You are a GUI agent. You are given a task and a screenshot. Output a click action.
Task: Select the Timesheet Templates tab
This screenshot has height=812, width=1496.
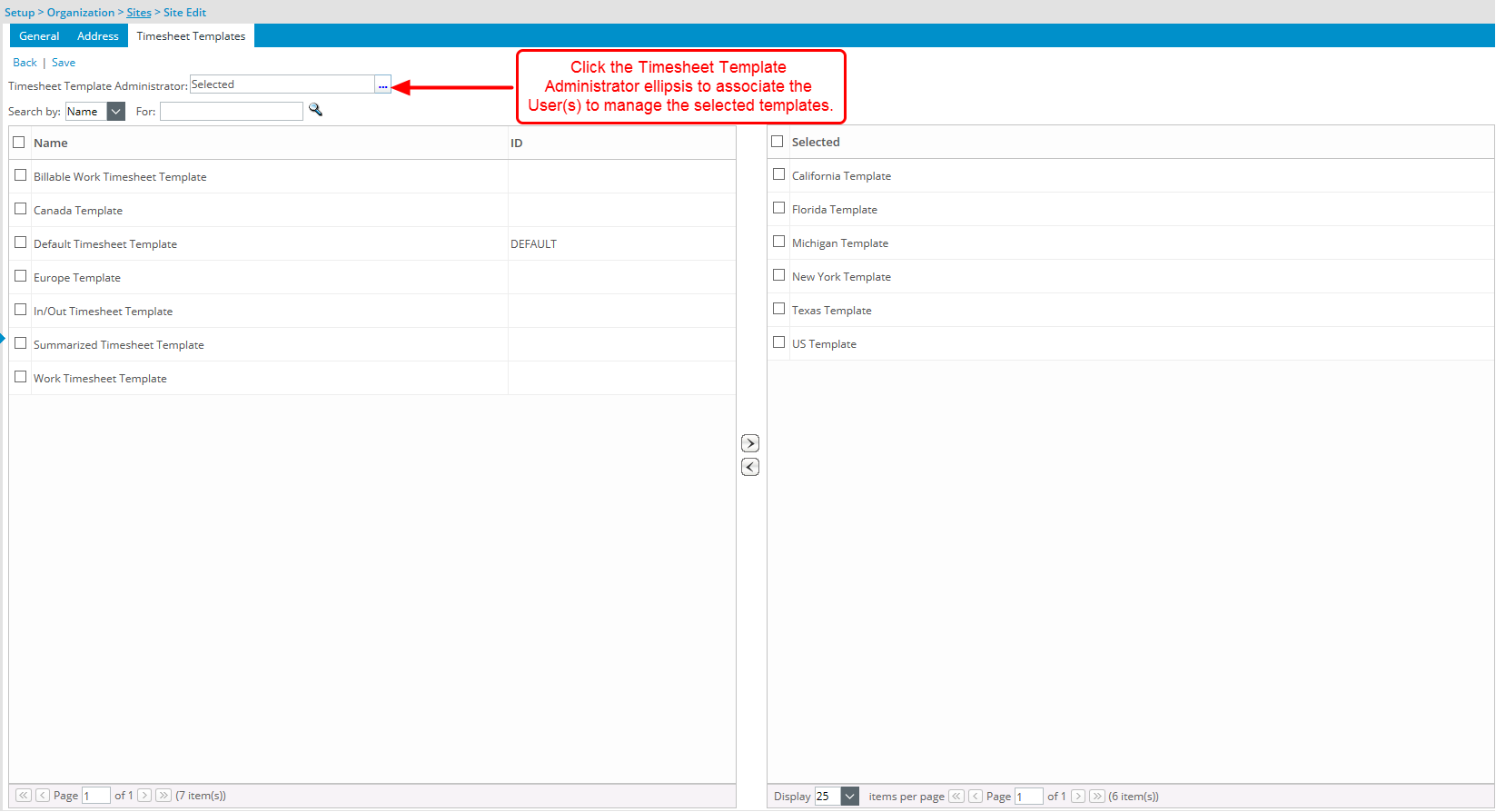click(191, 36)
